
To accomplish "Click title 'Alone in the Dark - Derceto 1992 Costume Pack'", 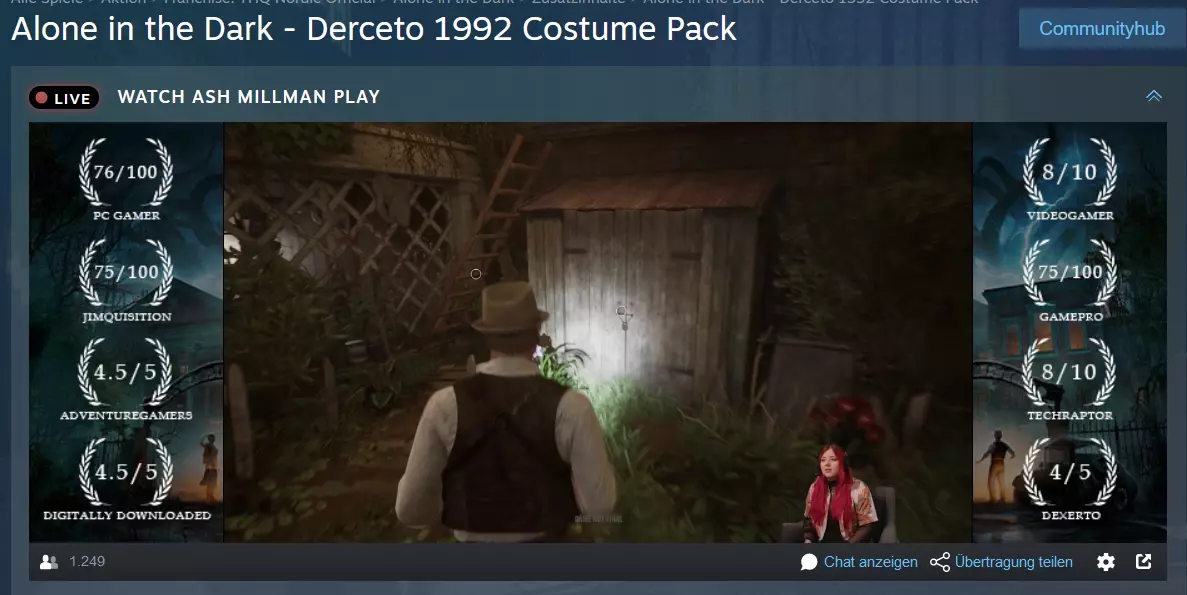I will pyautogui.click(x=374, y=29).
